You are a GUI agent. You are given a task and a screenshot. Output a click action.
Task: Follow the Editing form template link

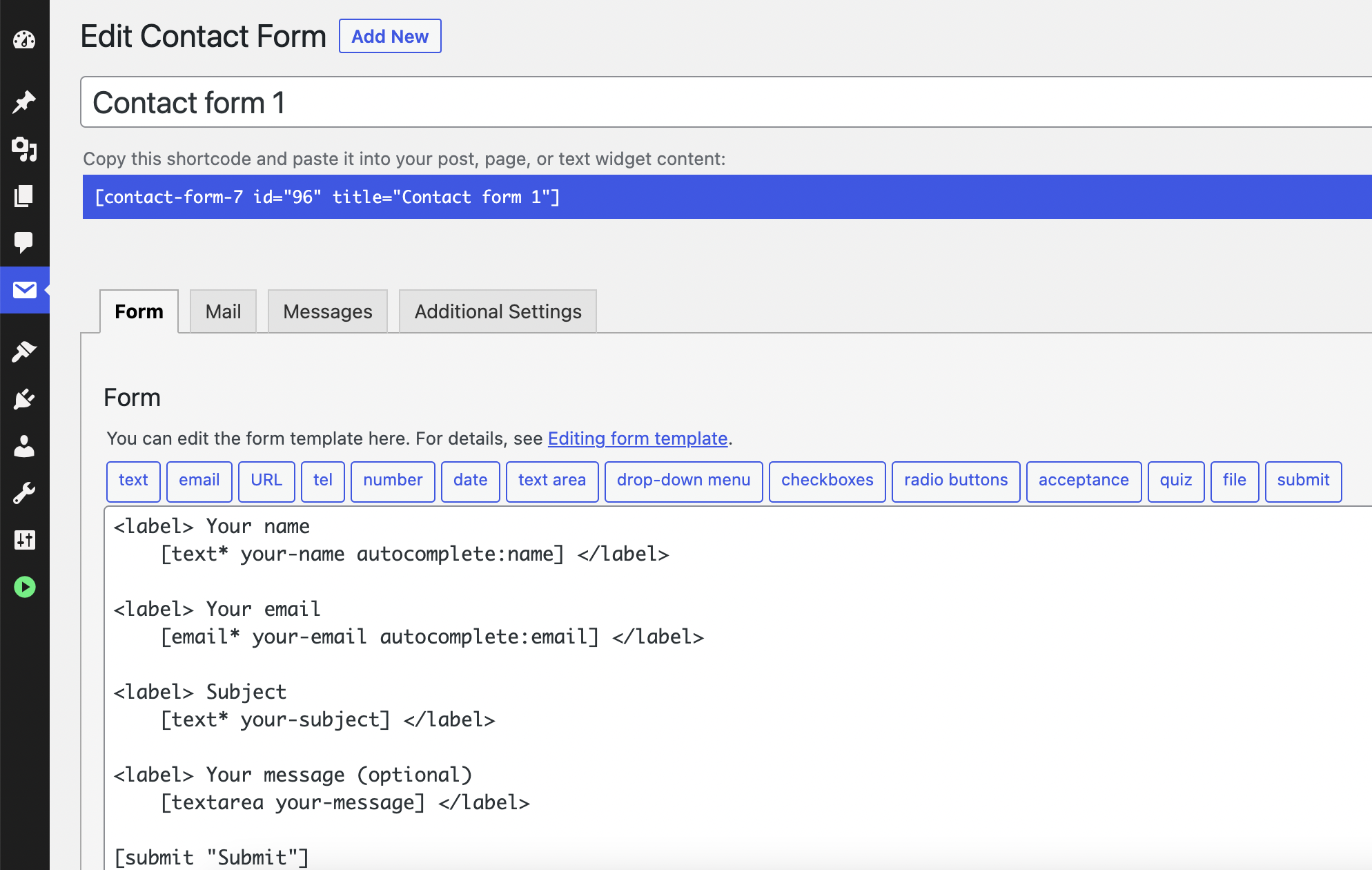tap(638, 438)
